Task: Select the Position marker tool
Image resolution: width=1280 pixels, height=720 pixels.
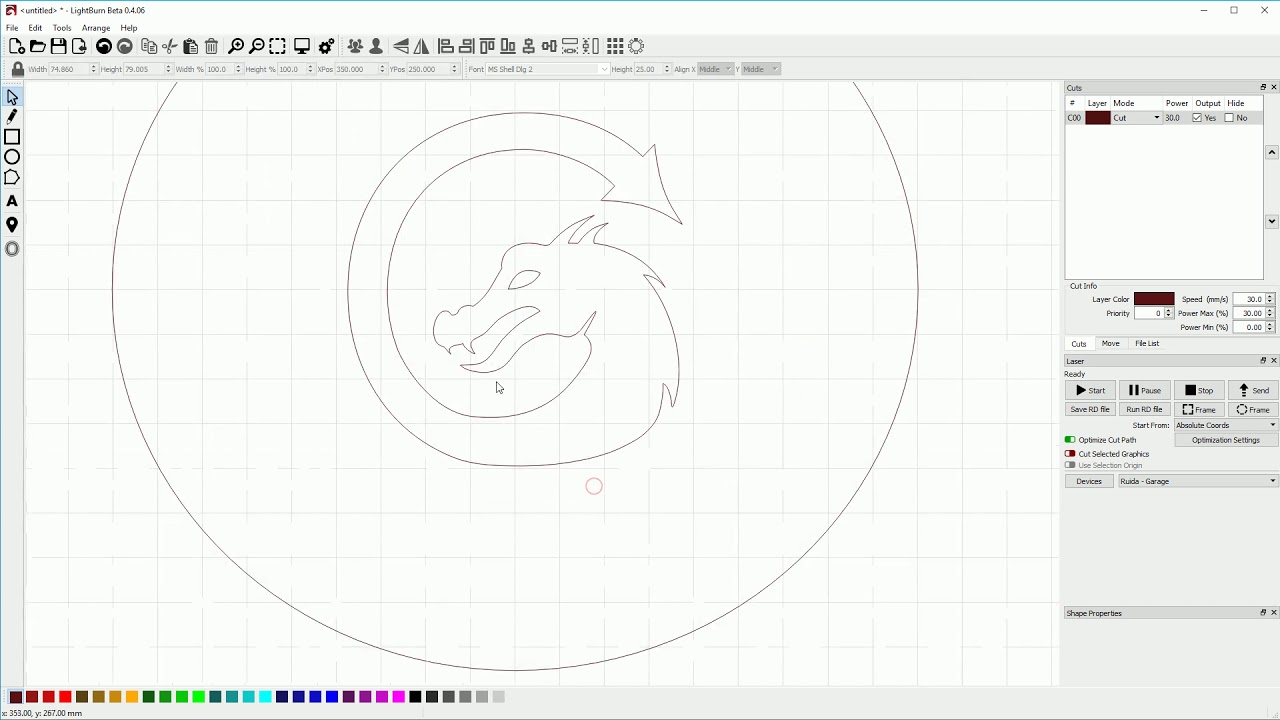Action: [12, 225]
